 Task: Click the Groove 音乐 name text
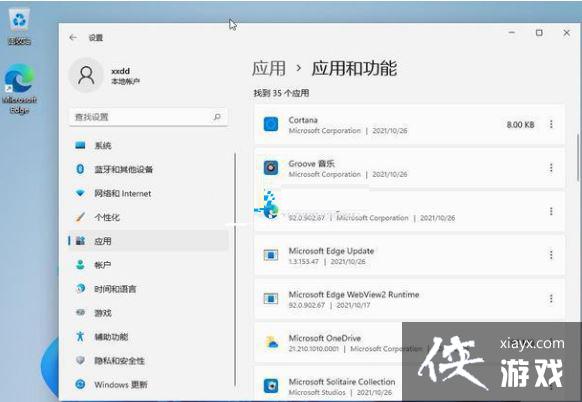coord(311,164)
